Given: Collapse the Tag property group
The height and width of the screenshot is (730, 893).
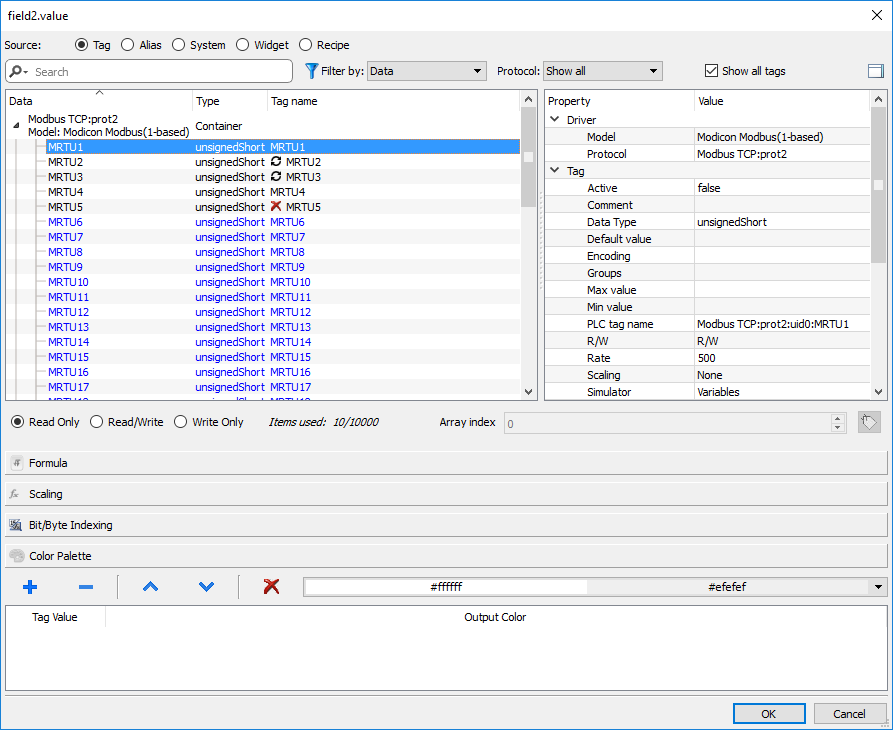Looking at the screenshot, I should [555, 170].
